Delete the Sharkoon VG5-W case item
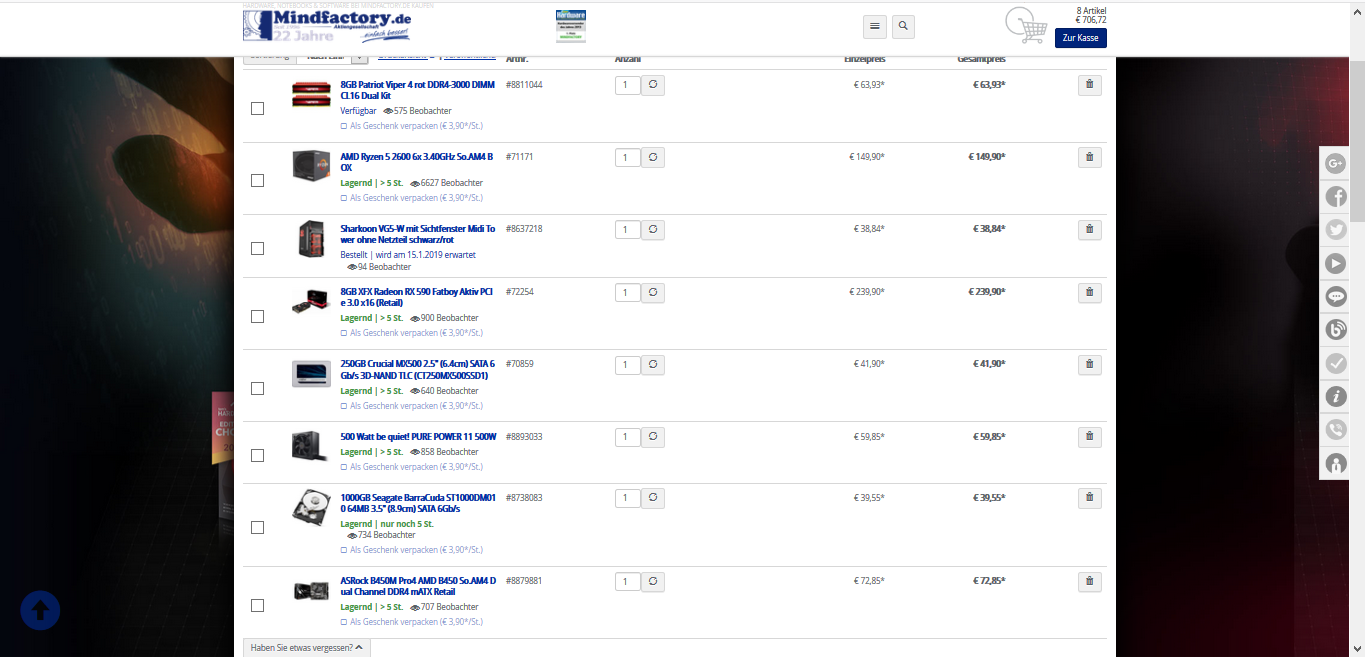 (x=1090, y=229)
